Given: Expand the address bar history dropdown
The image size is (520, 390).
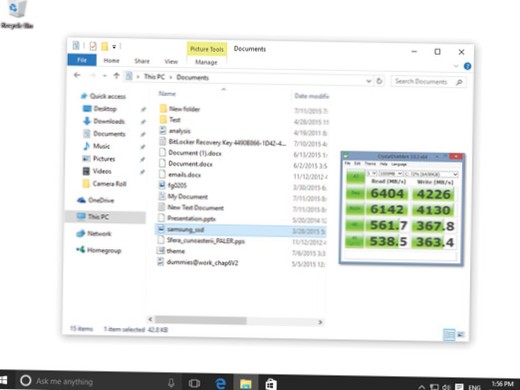Looking at the screenshot, I should [369, 81].
